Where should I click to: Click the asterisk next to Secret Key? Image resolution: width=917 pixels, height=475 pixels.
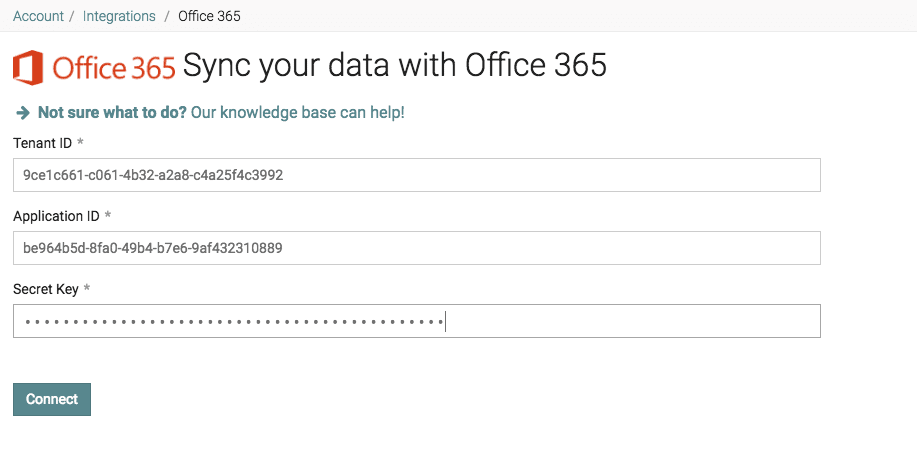point(87,289)
